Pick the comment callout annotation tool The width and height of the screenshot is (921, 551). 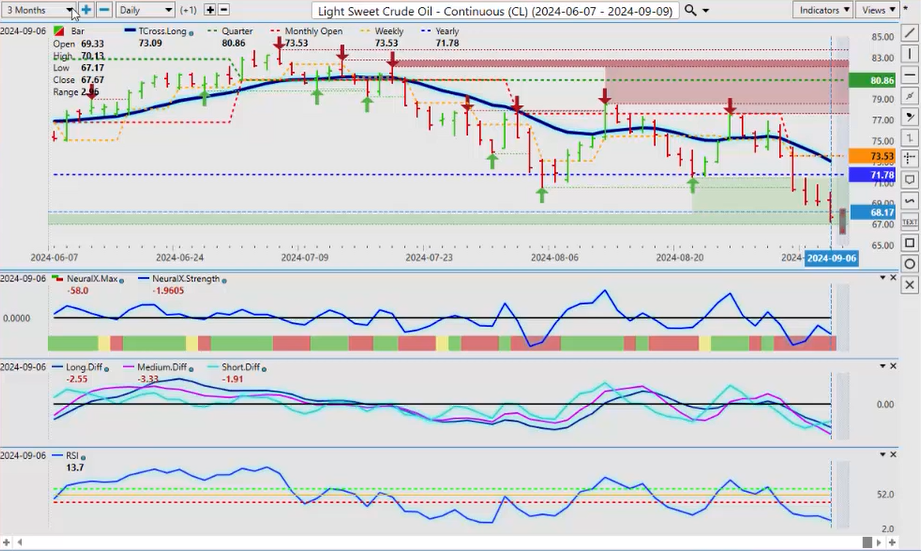pyautogui.click(x=909, y=179)
